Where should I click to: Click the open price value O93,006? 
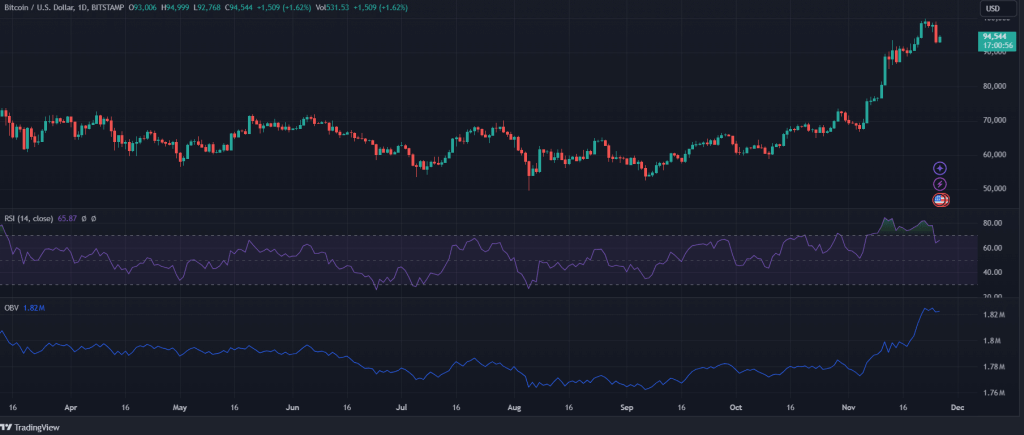[x=144, y=7]
